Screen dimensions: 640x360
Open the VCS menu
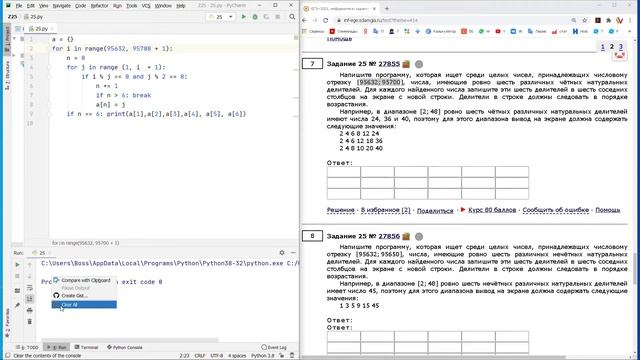pos(146,6)
